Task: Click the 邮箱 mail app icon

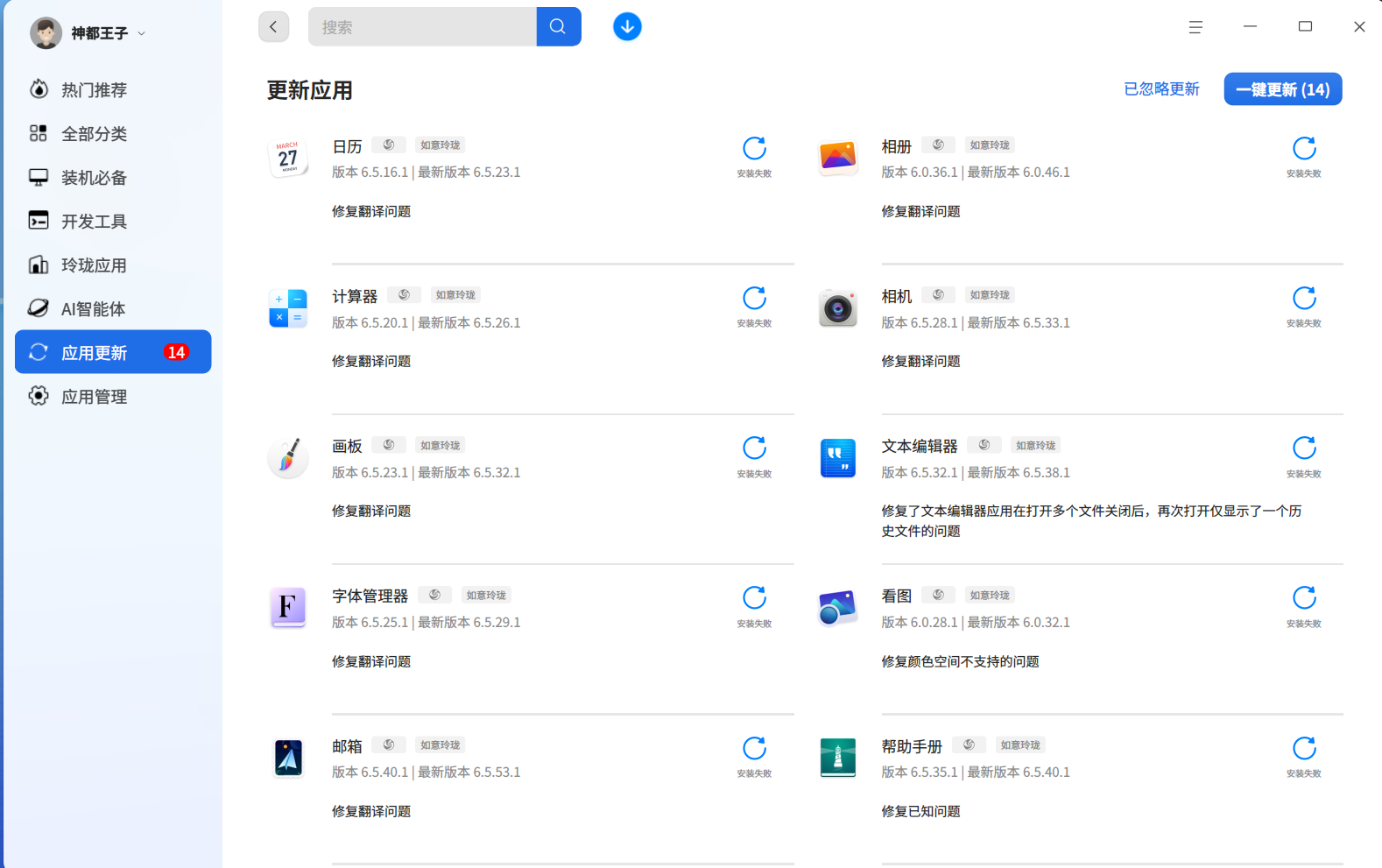Action: point(288,758)
